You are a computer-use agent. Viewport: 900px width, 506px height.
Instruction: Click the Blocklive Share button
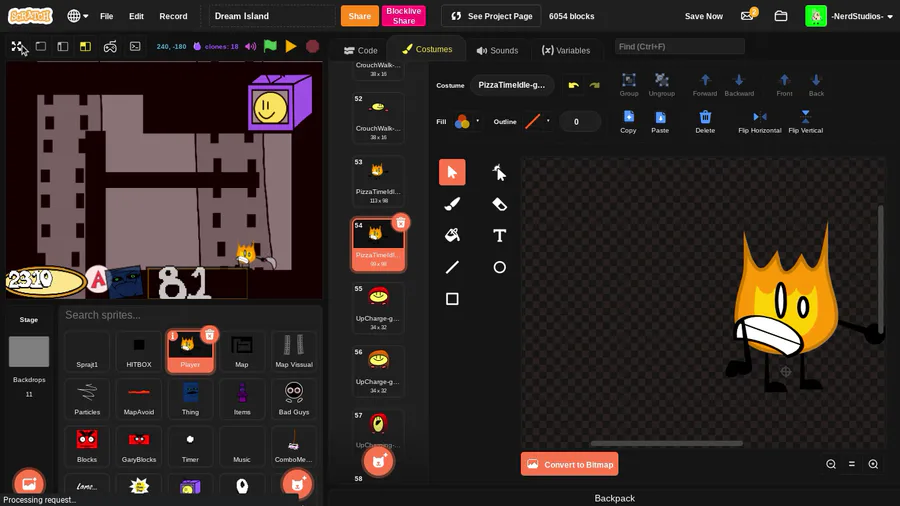(404, 16)
